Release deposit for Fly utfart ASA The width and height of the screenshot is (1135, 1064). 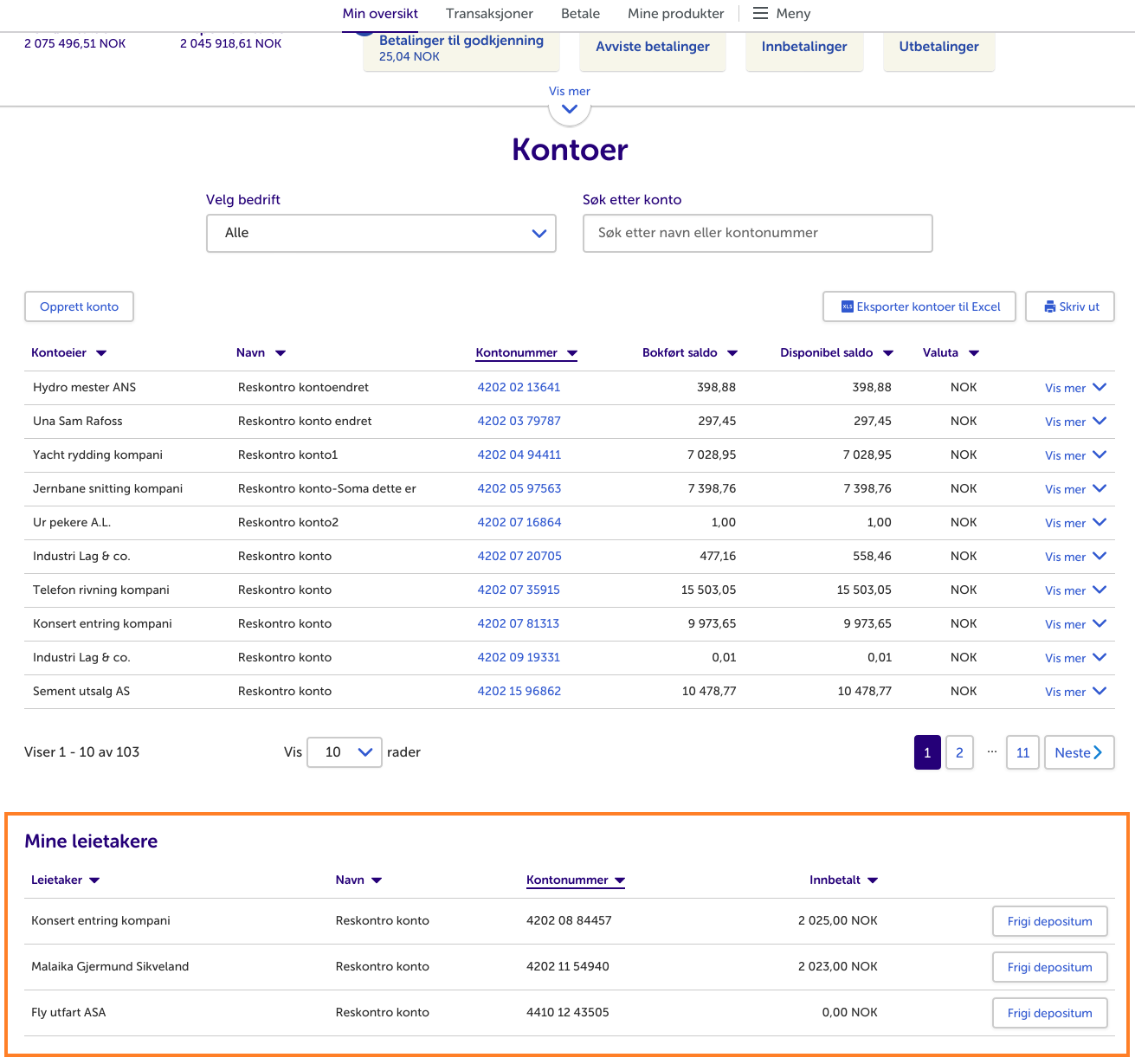(1049, 1013)
